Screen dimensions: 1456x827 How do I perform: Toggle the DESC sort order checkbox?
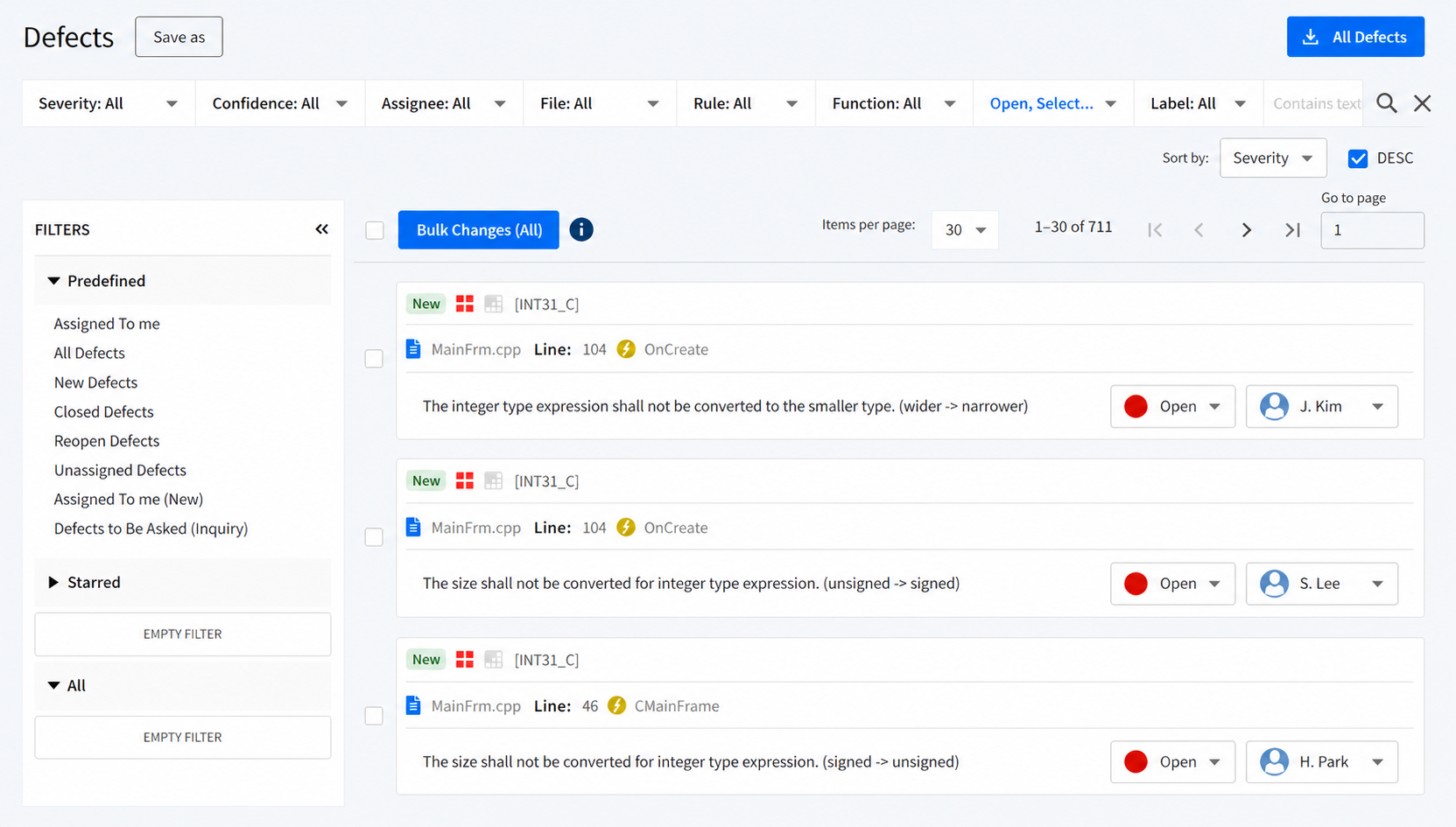1358,158
